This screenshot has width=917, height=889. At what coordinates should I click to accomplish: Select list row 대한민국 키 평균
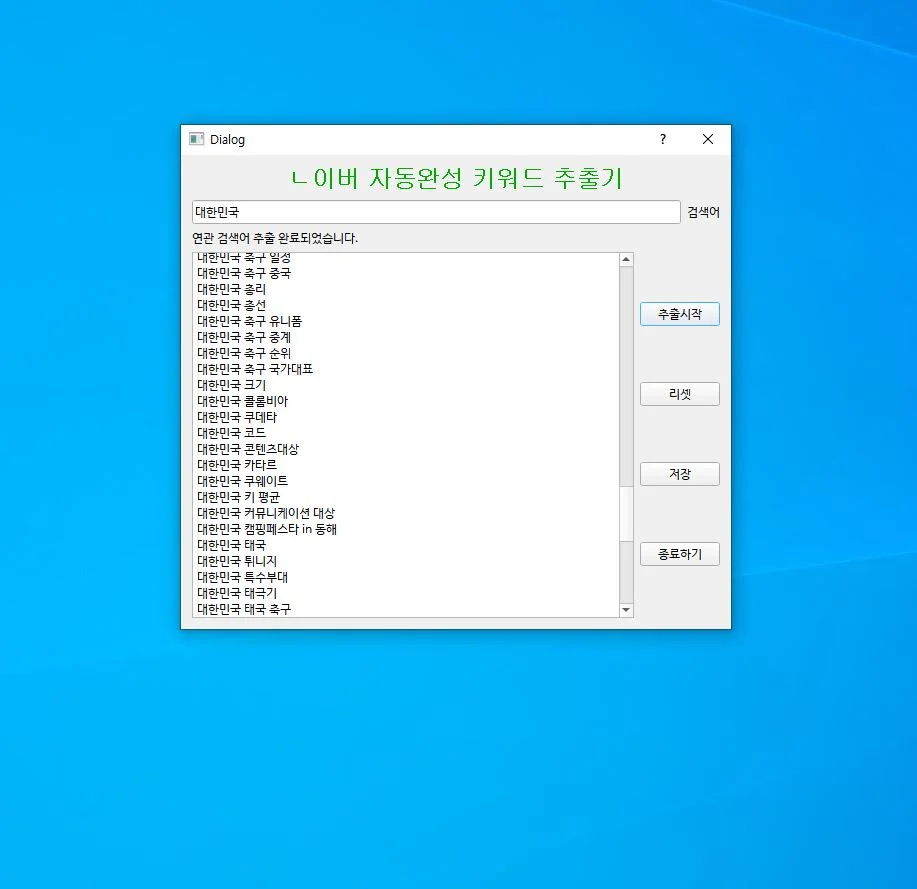tap(405, 497)
